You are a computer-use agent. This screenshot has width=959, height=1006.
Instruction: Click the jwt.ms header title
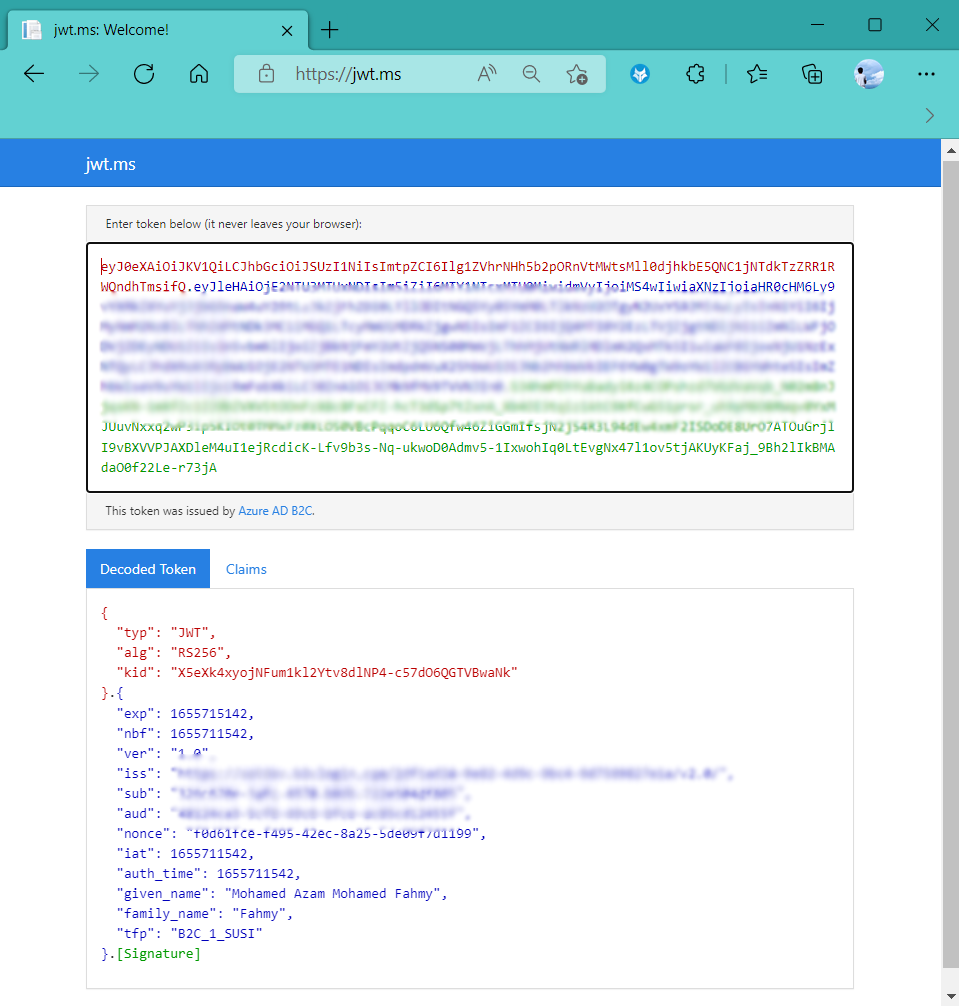coord(110,164)
